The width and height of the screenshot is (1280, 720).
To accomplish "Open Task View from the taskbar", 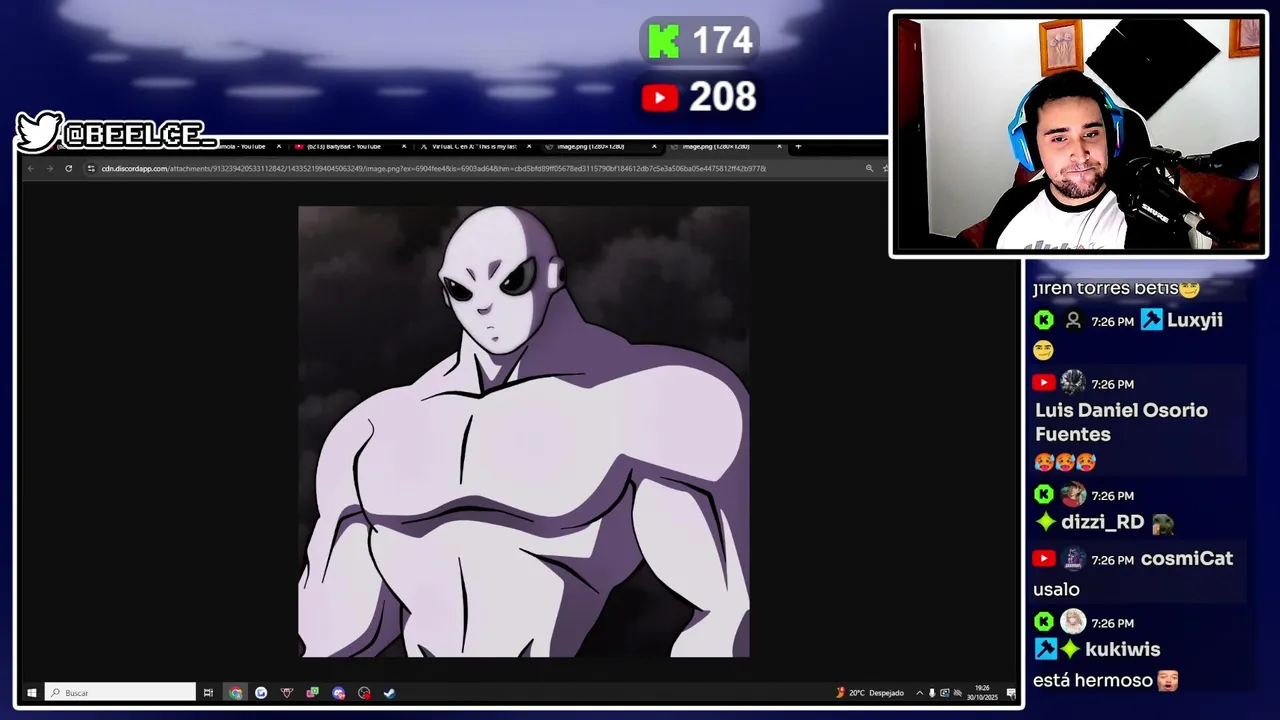I will pos(208,692).
